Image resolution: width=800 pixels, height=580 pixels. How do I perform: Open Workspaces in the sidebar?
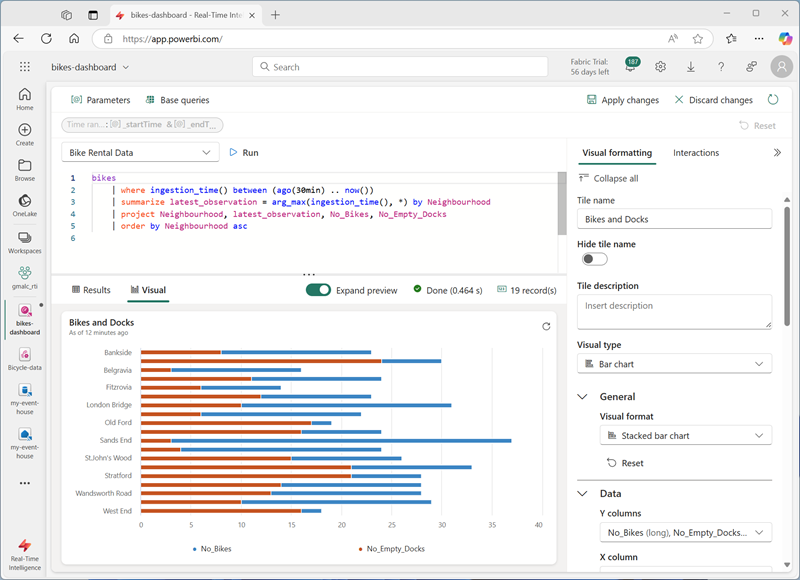click(x=24, y=242)
